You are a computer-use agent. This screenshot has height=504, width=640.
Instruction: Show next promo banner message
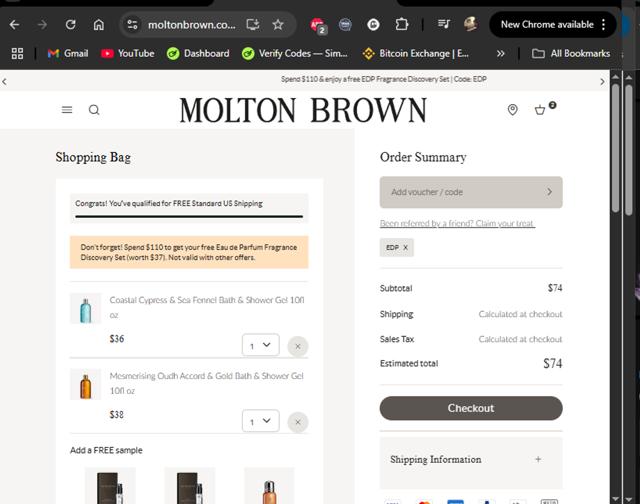[602, 82]
